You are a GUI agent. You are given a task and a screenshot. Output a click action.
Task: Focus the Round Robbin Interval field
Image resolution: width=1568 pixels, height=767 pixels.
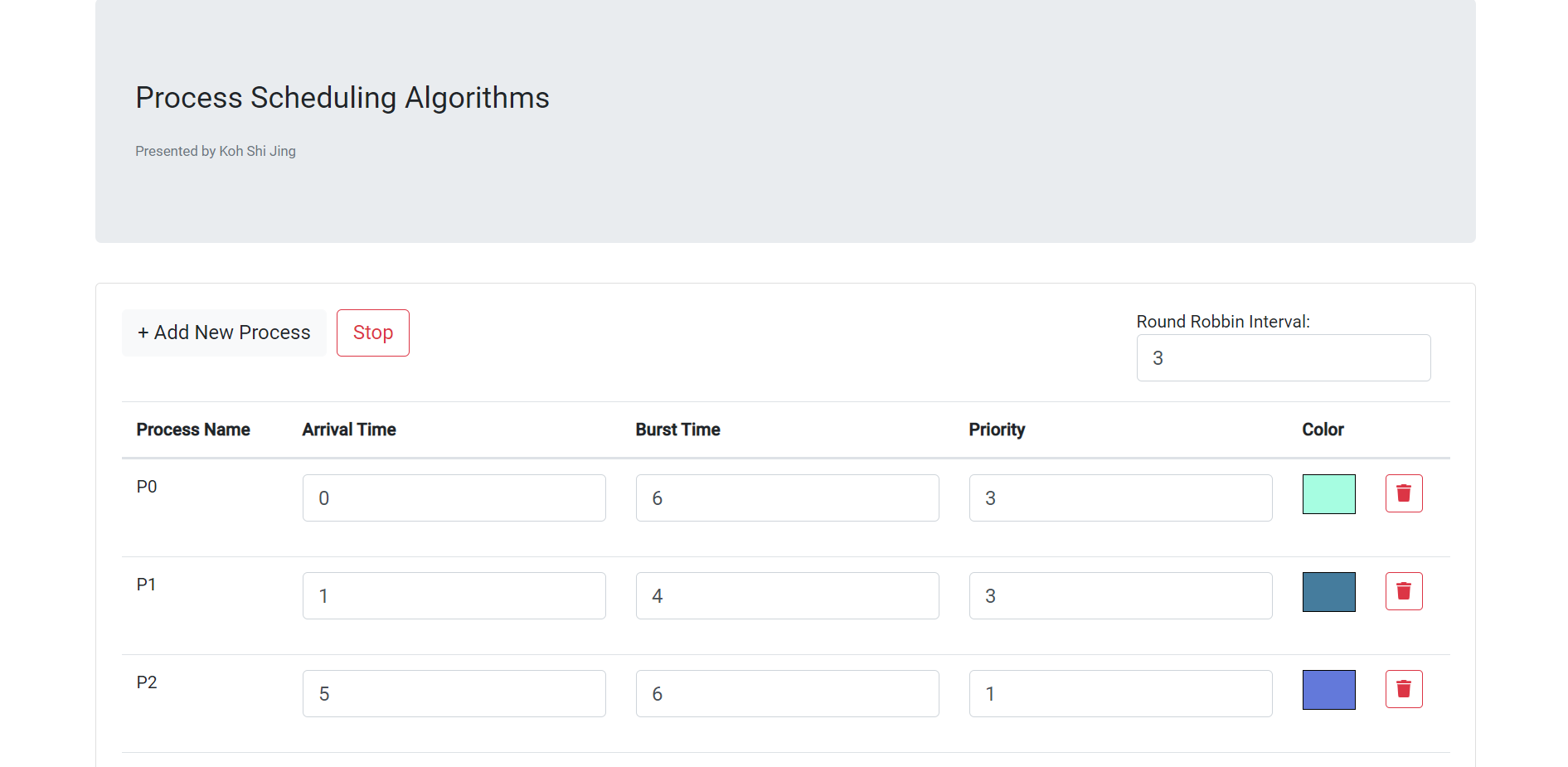click(x=1284, y=358)
